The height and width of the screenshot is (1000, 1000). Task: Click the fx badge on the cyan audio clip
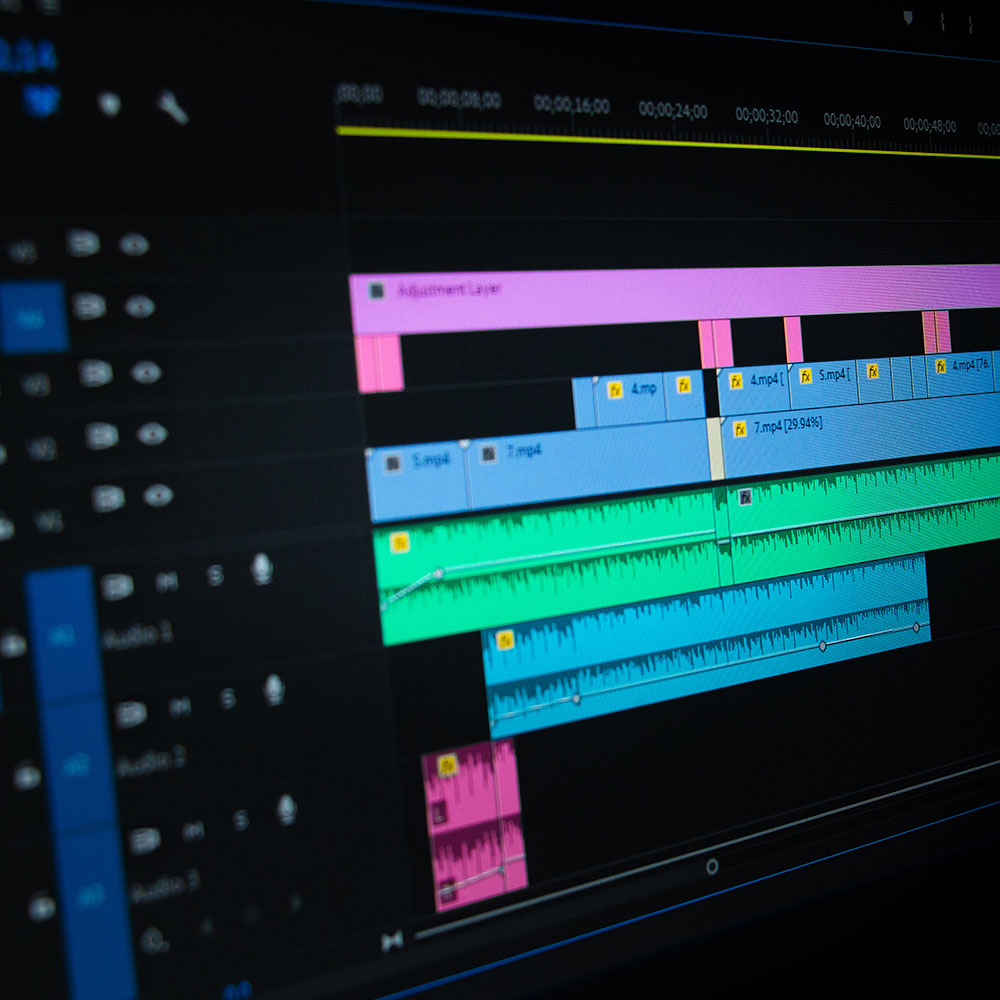[x=505, y=640]
